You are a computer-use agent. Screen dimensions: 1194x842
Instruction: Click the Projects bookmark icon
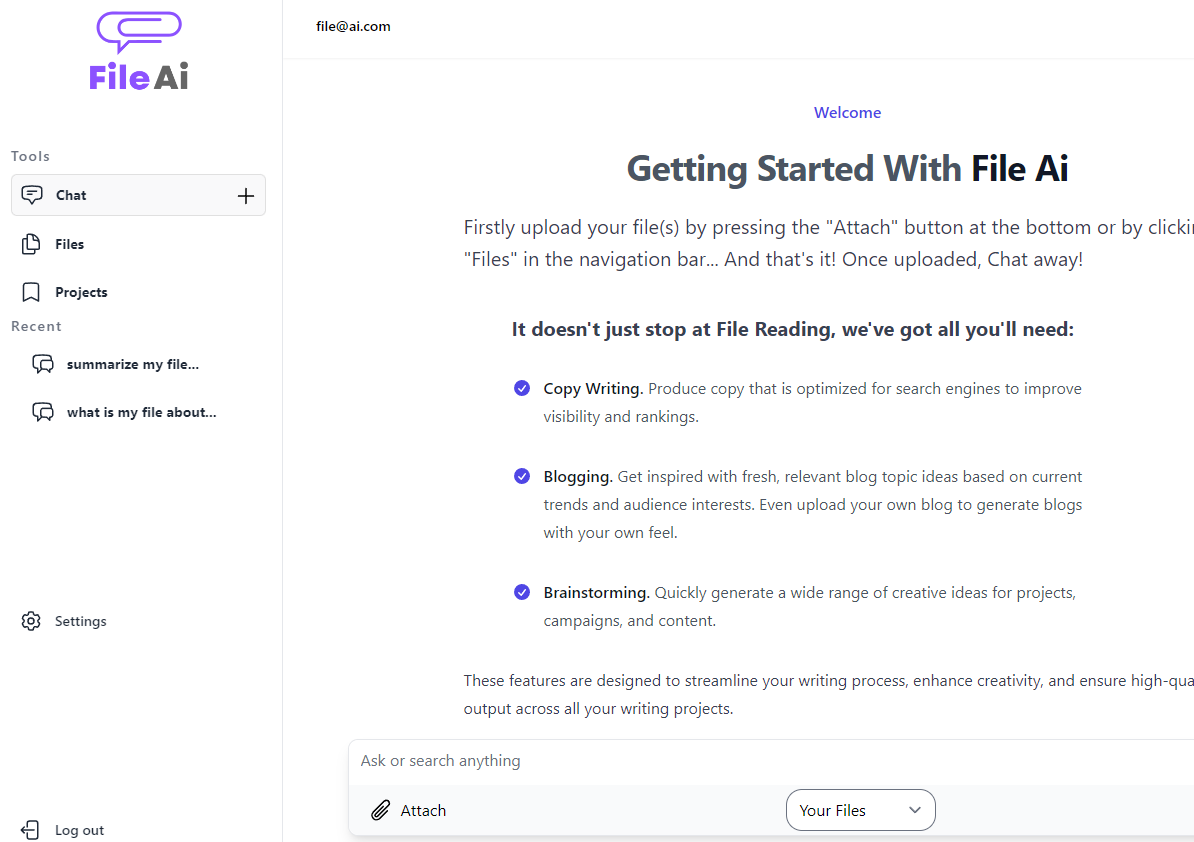(31, 291)
